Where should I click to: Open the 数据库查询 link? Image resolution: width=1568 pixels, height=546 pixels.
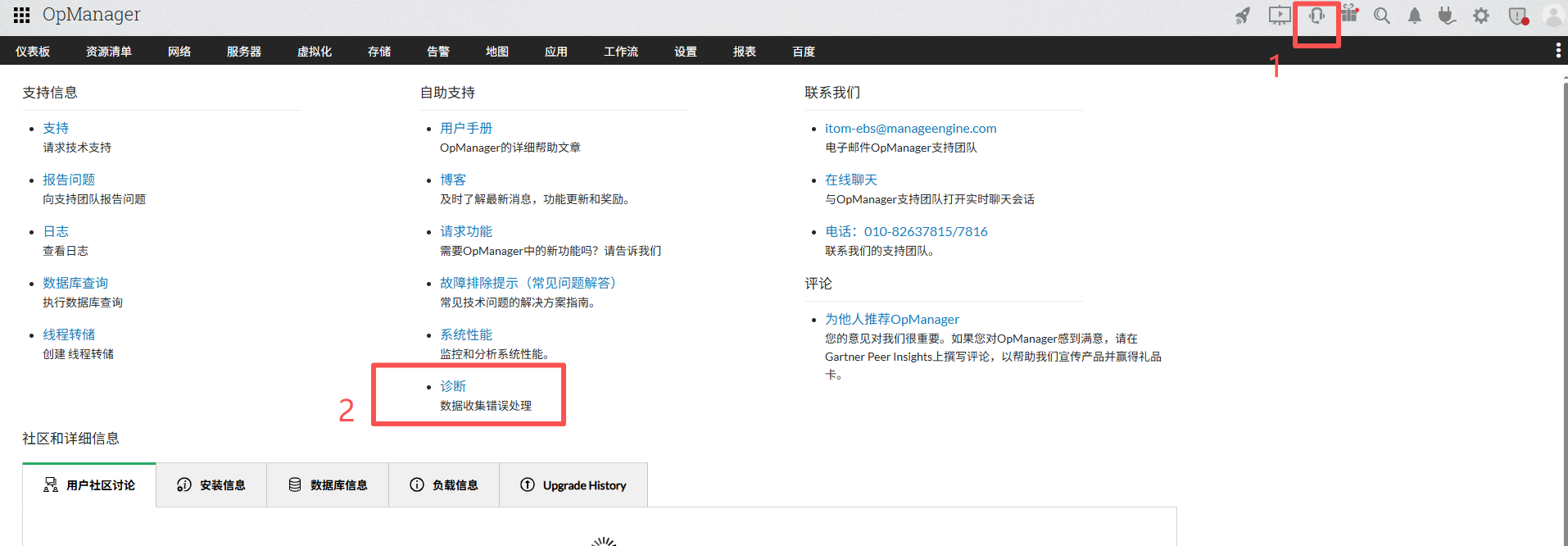75,283
